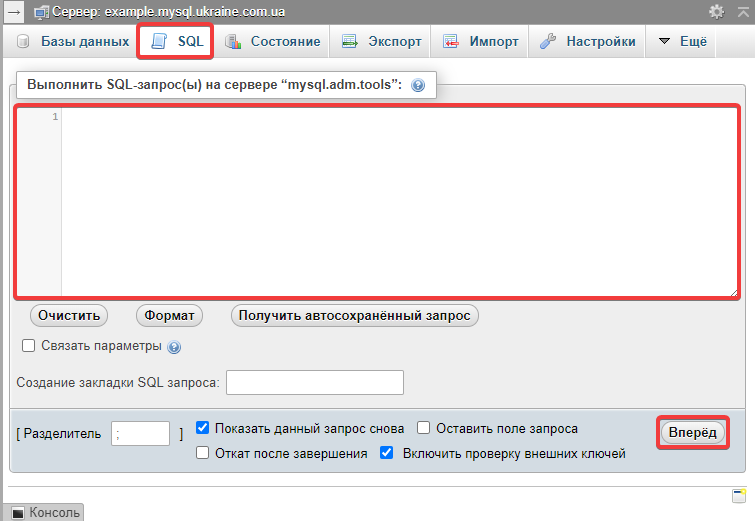
Task: Uncheck Показать данный запрос снова
Action: [x=203, y=428]
